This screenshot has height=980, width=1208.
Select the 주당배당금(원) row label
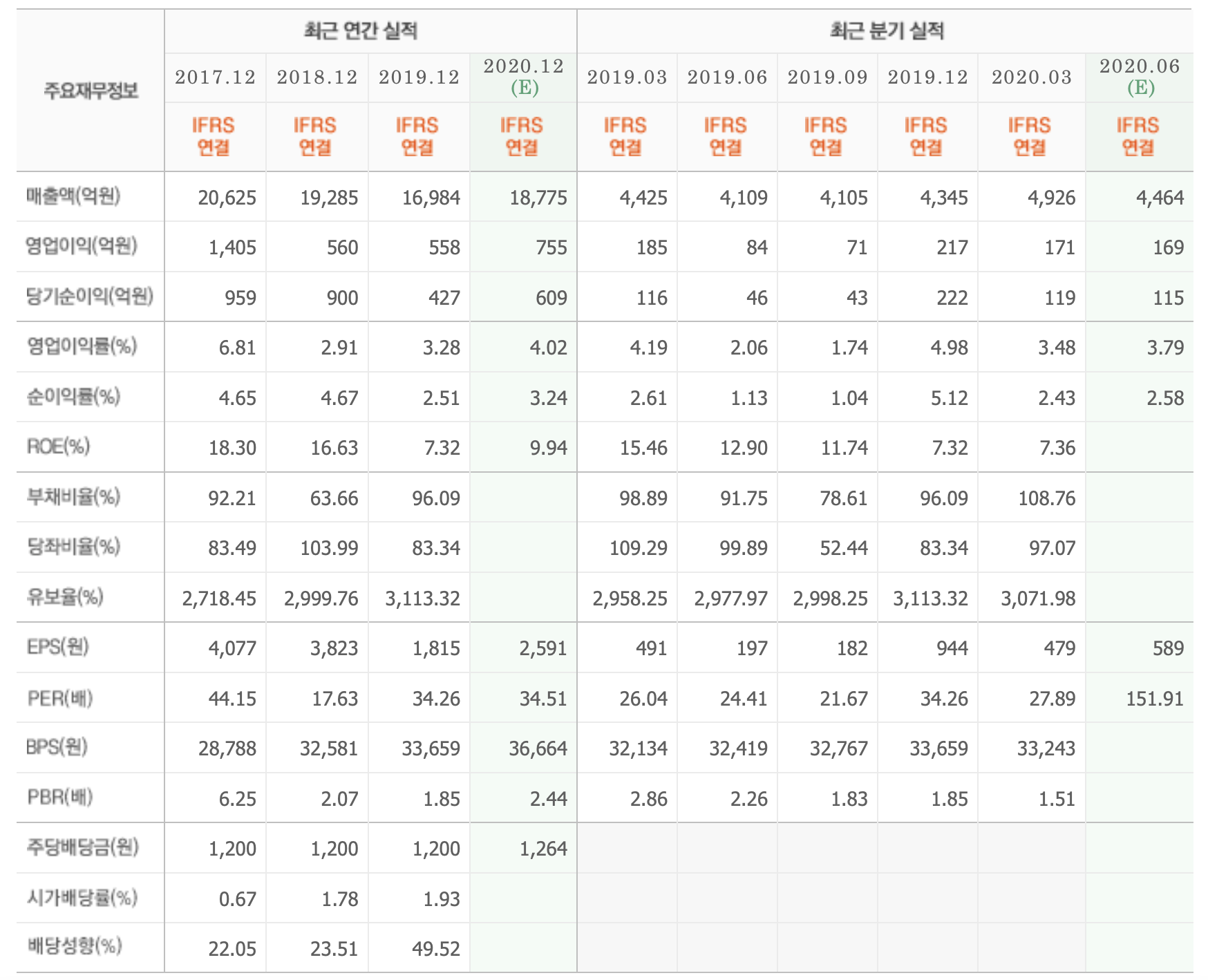pyautogui.click(x=82, y=847)
